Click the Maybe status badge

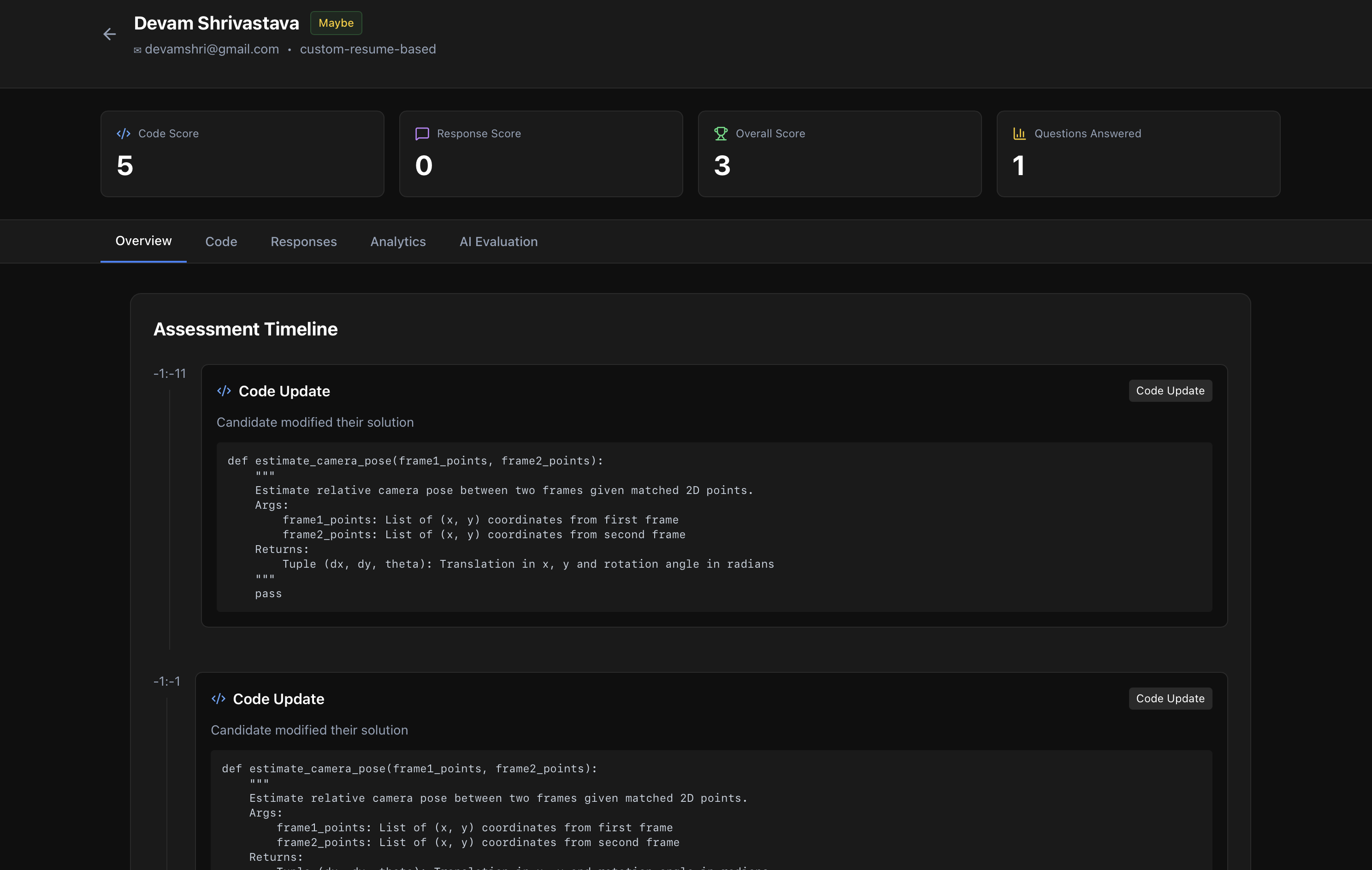point(336,23)
